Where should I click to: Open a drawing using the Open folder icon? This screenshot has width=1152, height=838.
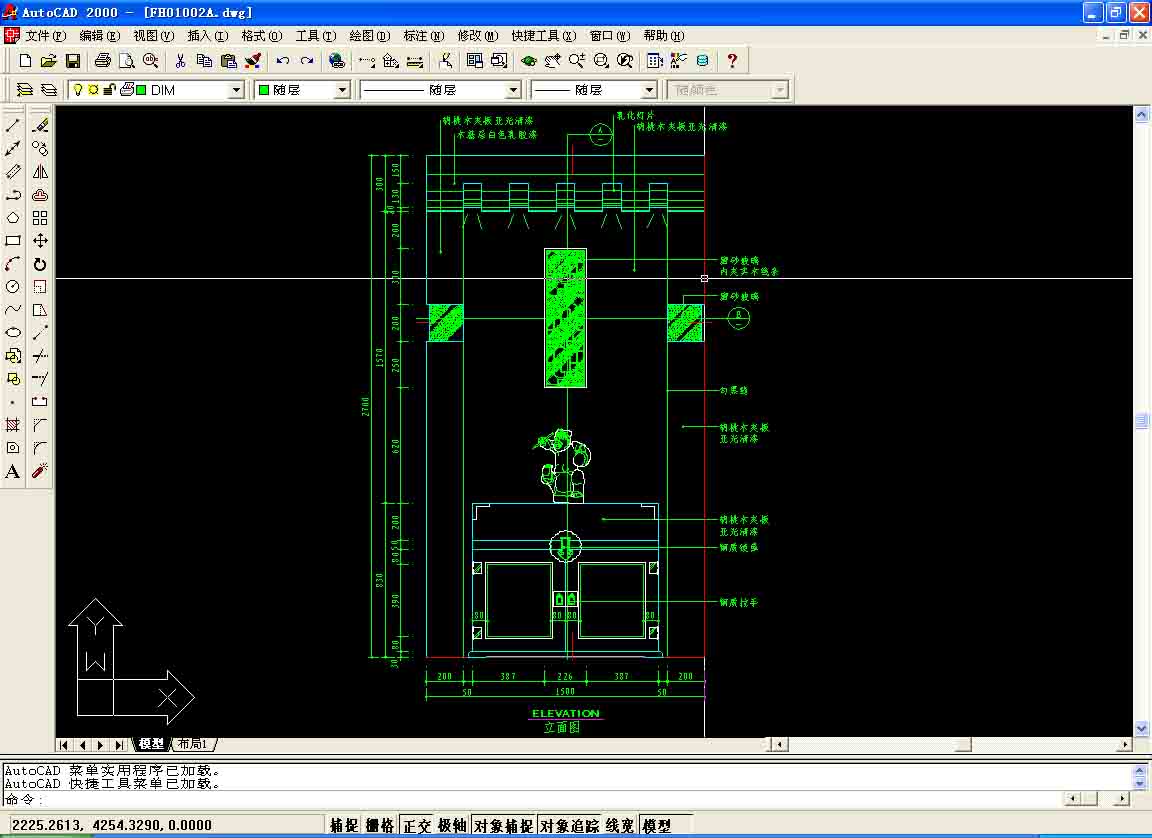tap(48, 61)
